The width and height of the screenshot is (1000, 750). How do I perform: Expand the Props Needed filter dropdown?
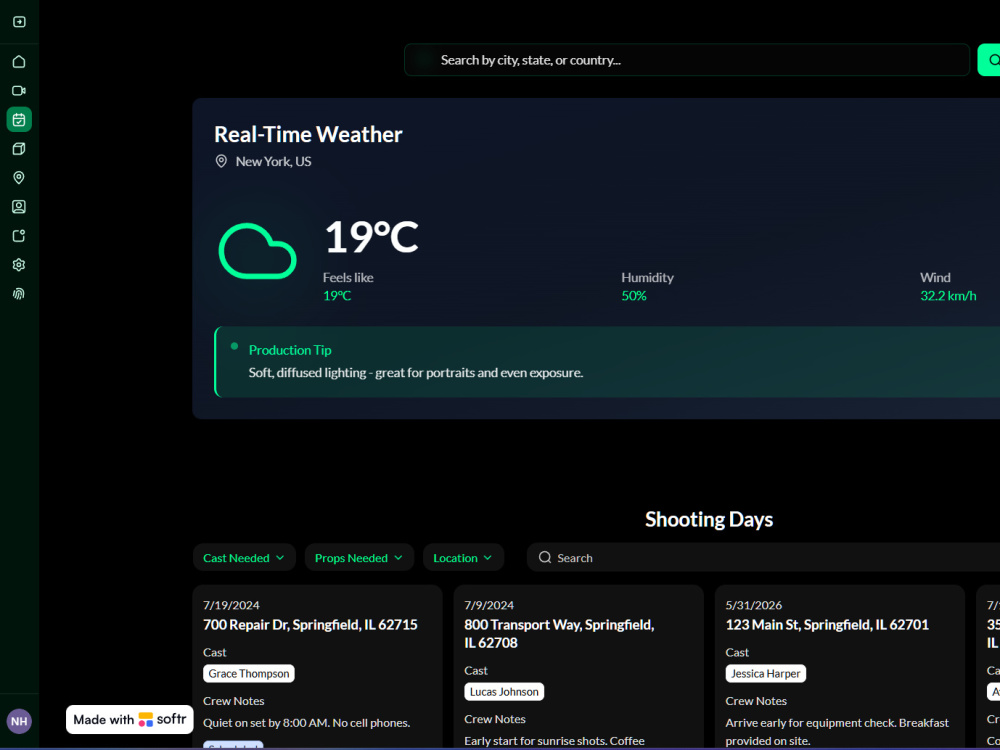click(x=359, y=558)
